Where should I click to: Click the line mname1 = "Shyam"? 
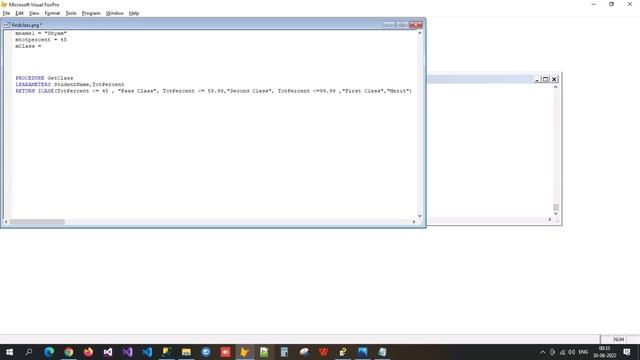pos(41,33)
